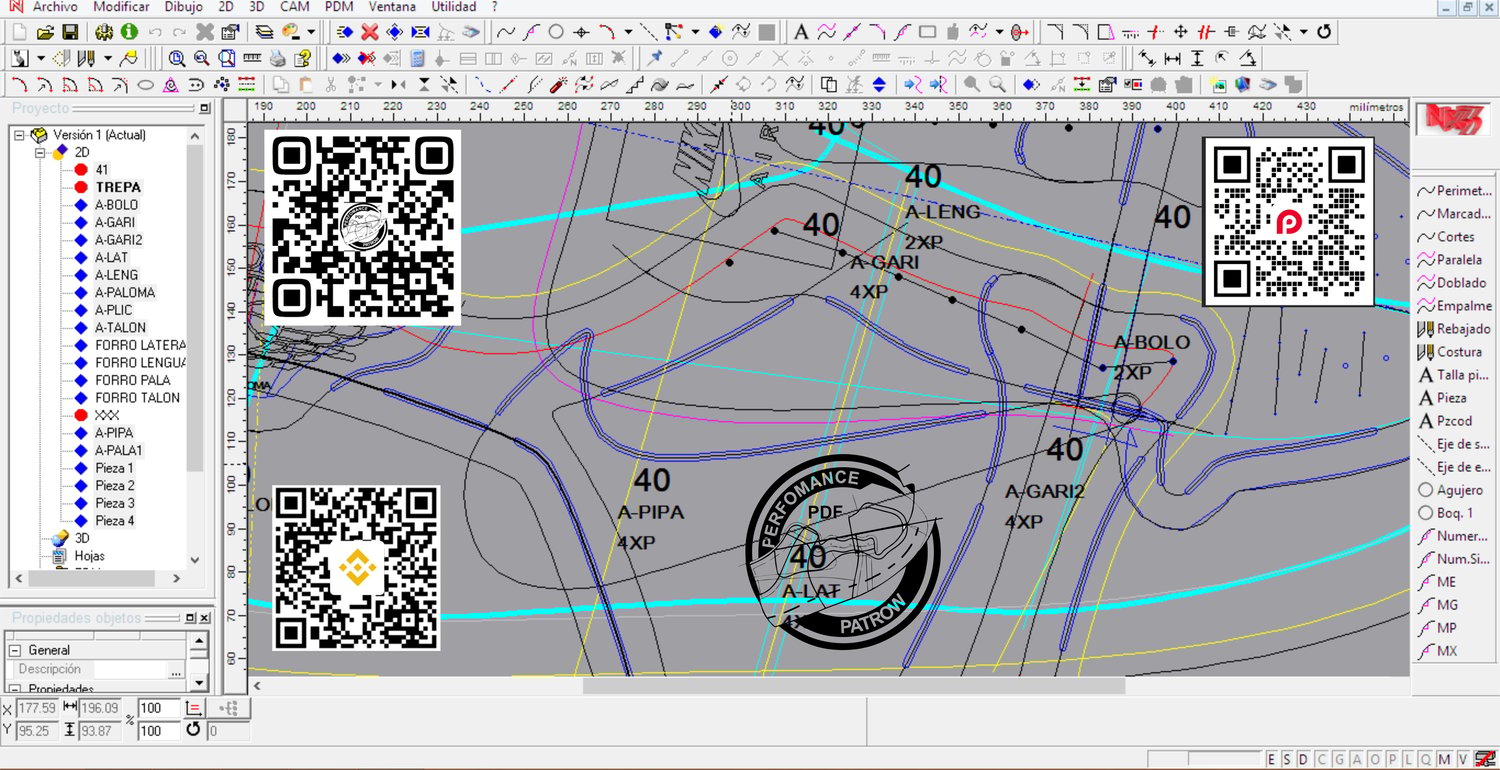Screen dimensions: 1500x770
Task: Click the blue up-down triangles icon
Action: pyautogui.click(x=879, y=84)
